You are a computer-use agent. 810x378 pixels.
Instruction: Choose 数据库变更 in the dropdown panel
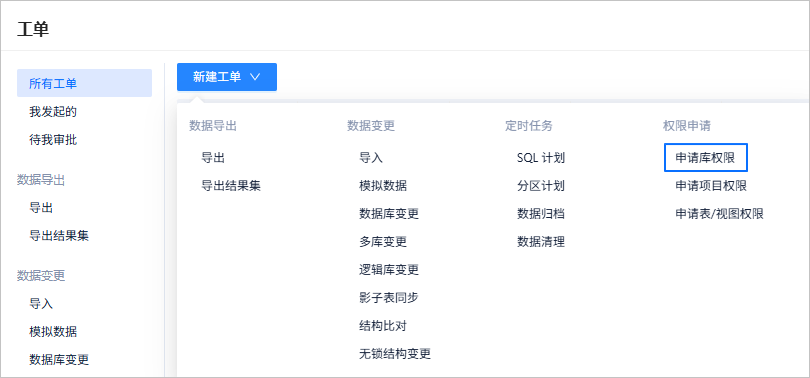(389, 214)
